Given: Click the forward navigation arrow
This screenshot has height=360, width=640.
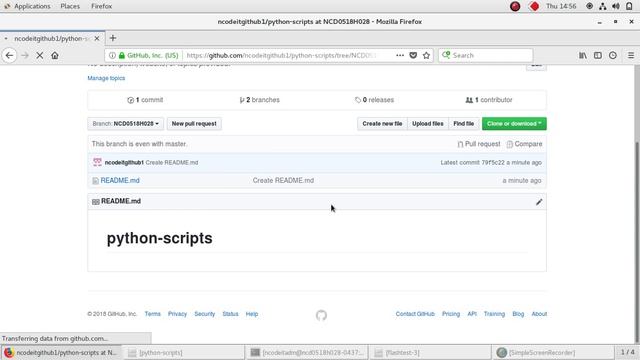Looking at the screenshot, I should click(x=25, y=56).
